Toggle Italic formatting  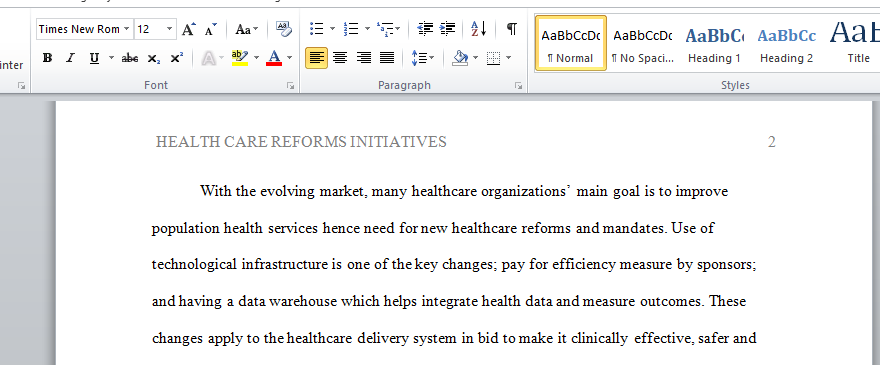click(x=70, y=58)
